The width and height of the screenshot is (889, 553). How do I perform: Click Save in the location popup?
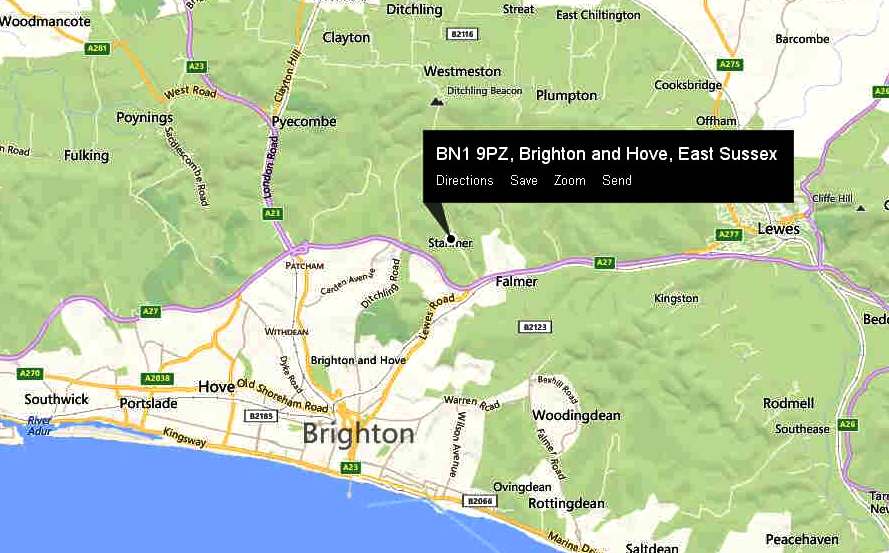(523, 180)
